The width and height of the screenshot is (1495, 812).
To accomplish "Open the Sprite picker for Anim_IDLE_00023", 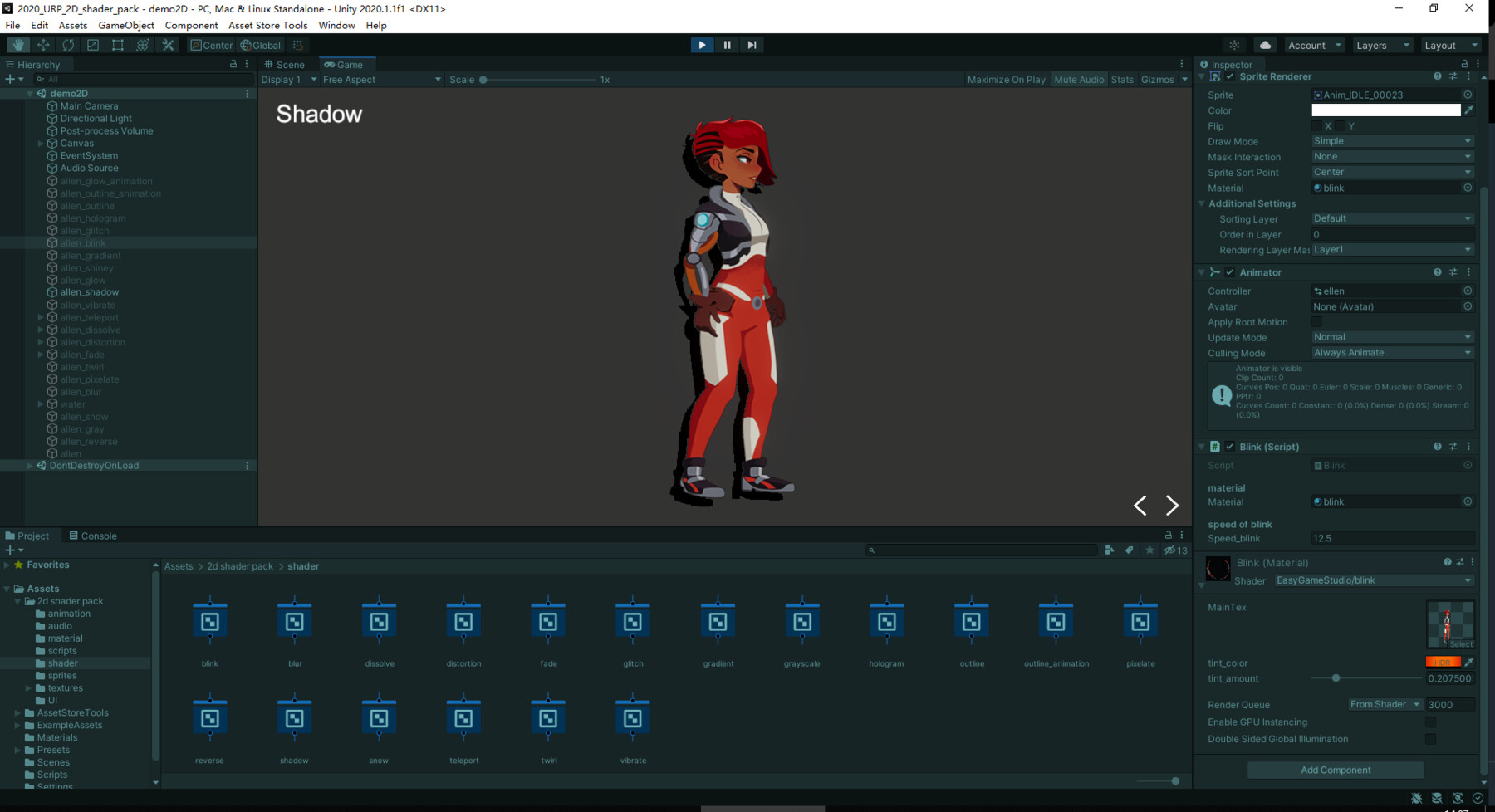I will (x=1468, y=95).
